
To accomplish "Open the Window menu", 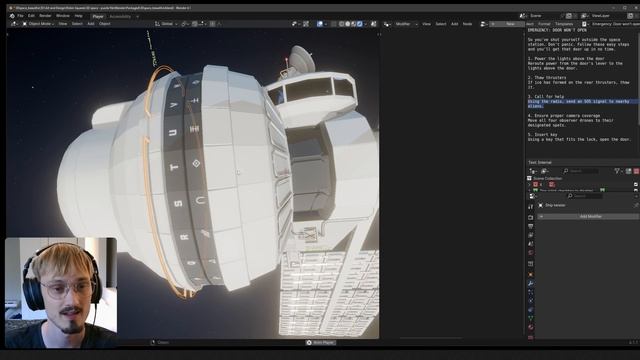I will (x=62, y=16).
